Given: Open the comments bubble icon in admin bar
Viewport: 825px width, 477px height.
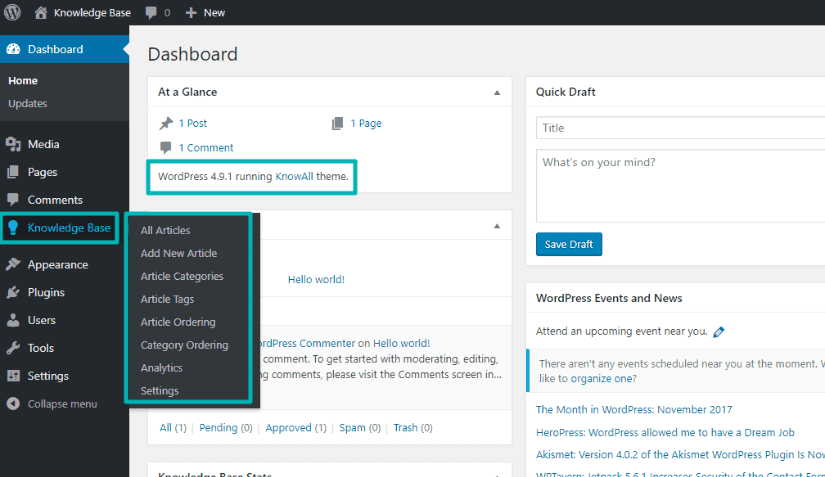Looking at the screenshot, I should click(x=152, y=13).
